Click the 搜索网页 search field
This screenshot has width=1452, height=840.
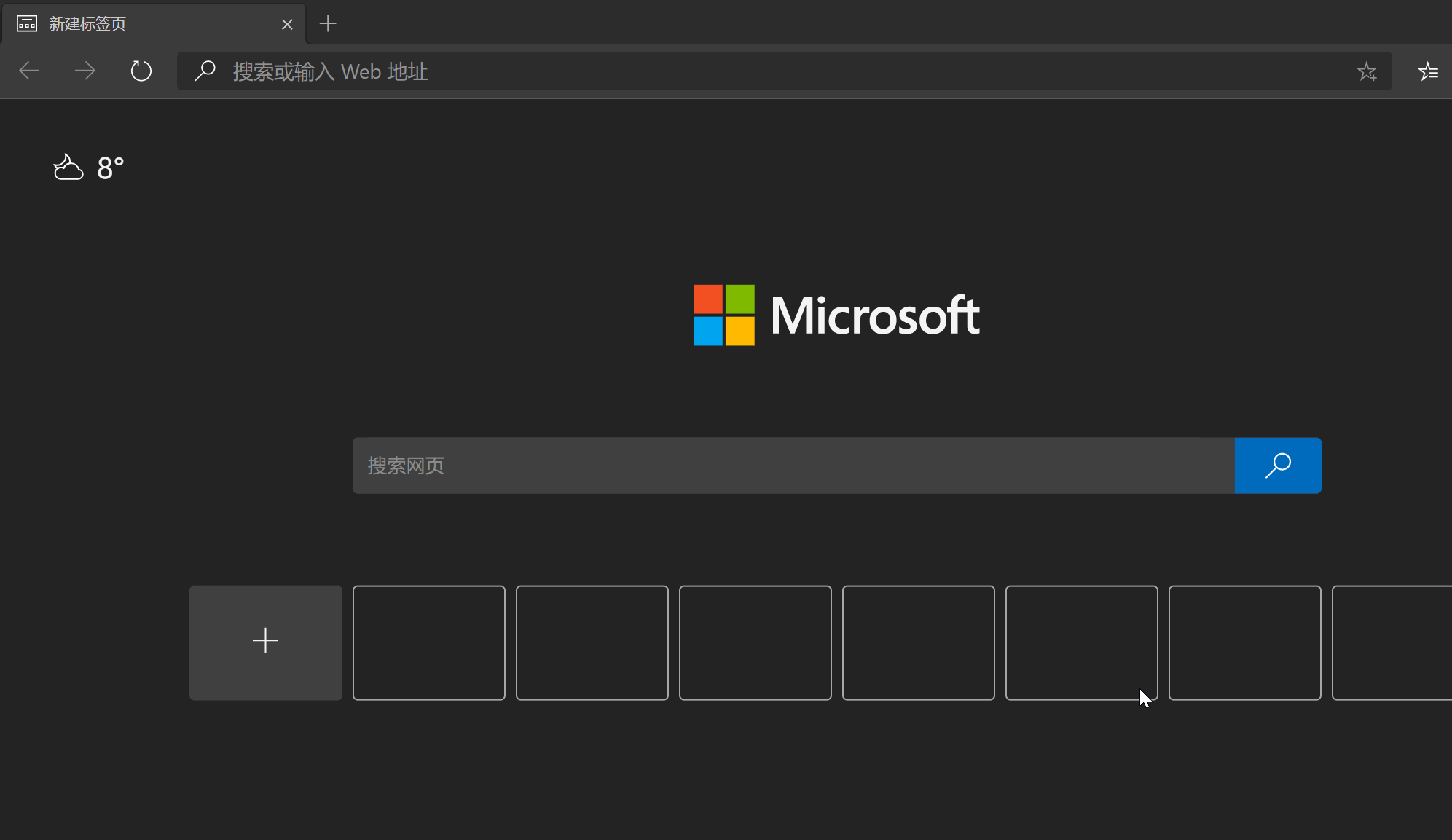(x=793, y=466)
